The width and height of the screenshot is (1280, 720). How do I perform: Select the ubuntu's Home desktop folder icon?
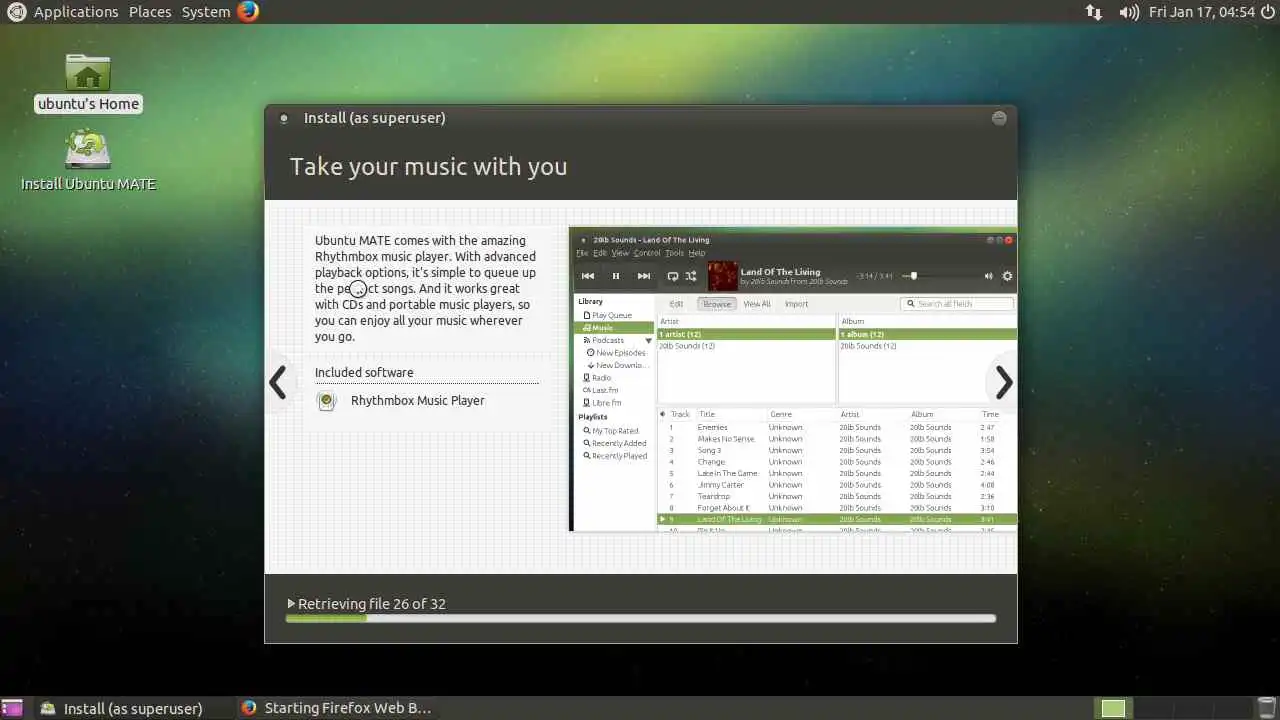pyautogui.click(x=88, y=82)
